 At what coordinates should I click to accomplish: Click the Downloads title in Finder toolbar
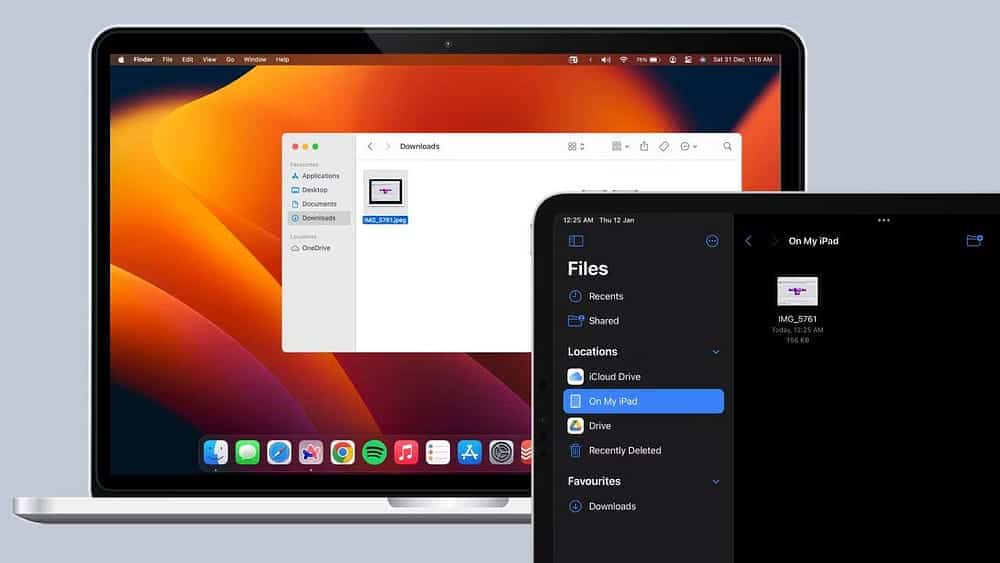coord(420,146)
